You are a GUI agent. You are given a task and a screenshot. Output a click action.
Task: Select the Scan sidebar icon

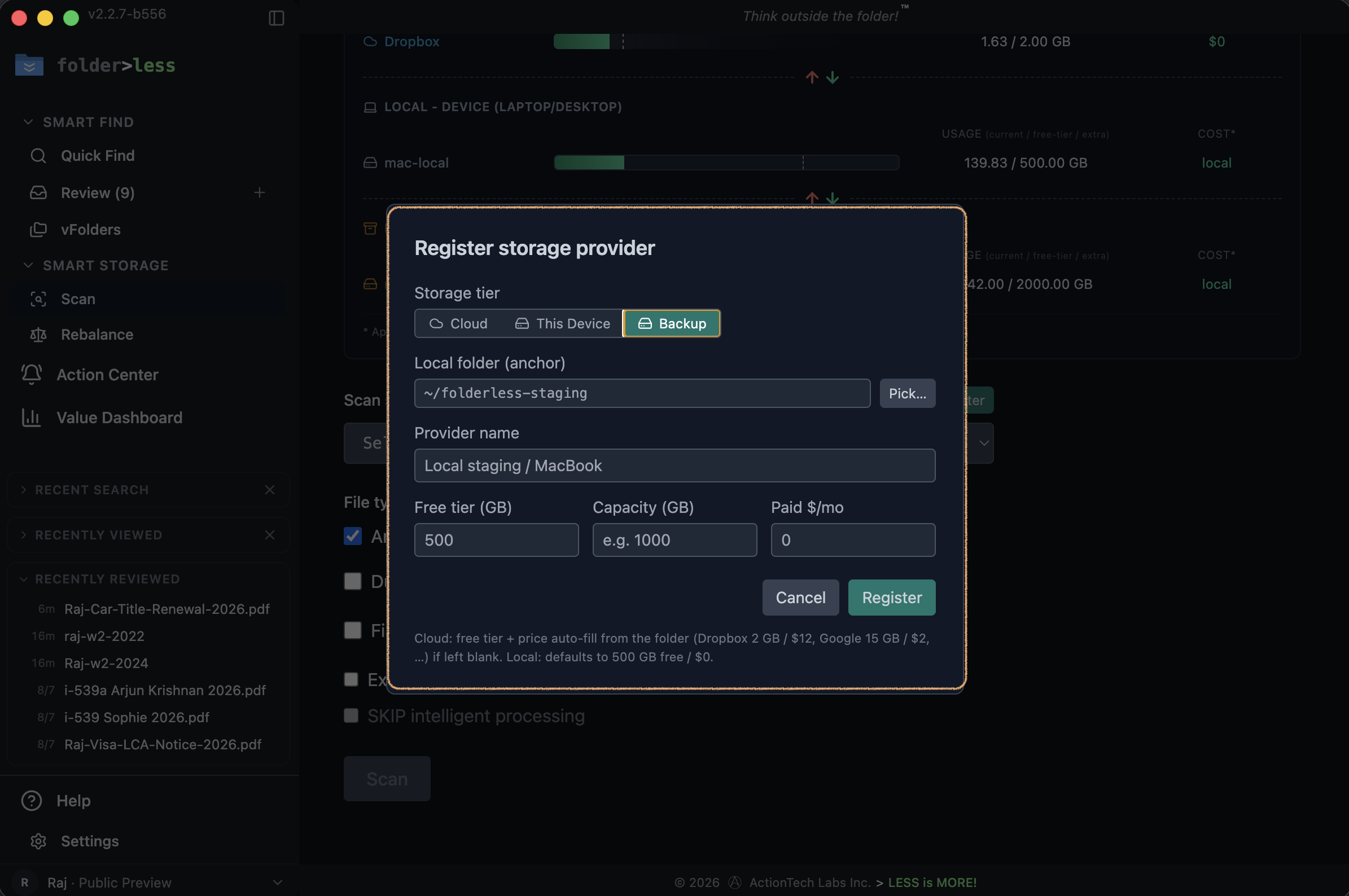point(38,299)
